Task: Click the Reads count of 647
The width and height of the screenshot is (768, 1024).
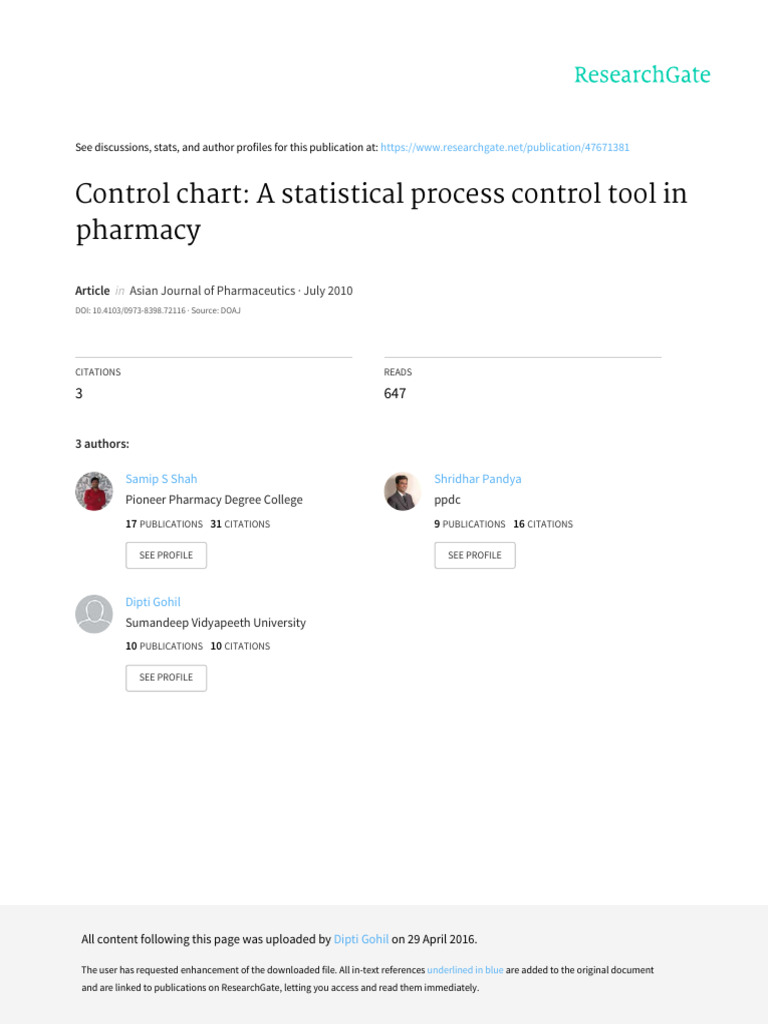Action: click(395, 394)
